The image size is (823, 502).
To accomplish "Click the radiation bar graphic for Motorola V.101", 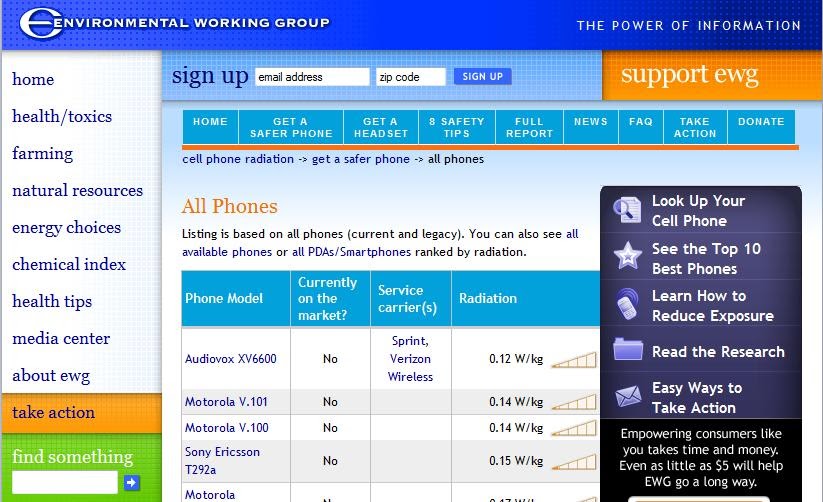I will coord(574,402).
